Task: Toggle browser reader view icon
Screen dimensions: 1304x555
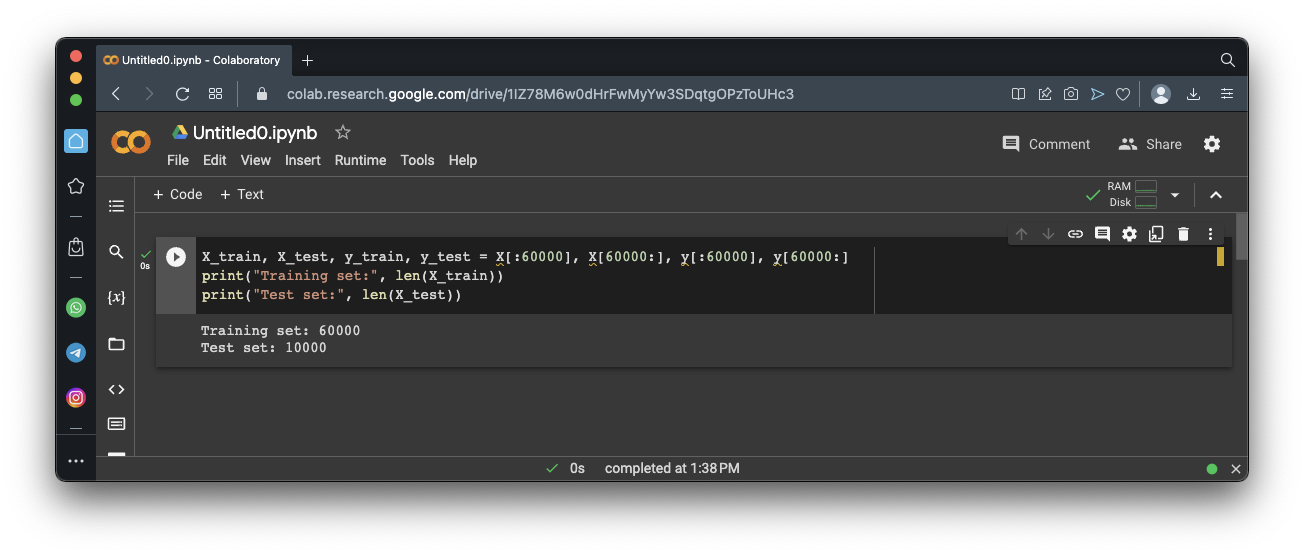Action: pyautogui.click(x=1018, y=94)
